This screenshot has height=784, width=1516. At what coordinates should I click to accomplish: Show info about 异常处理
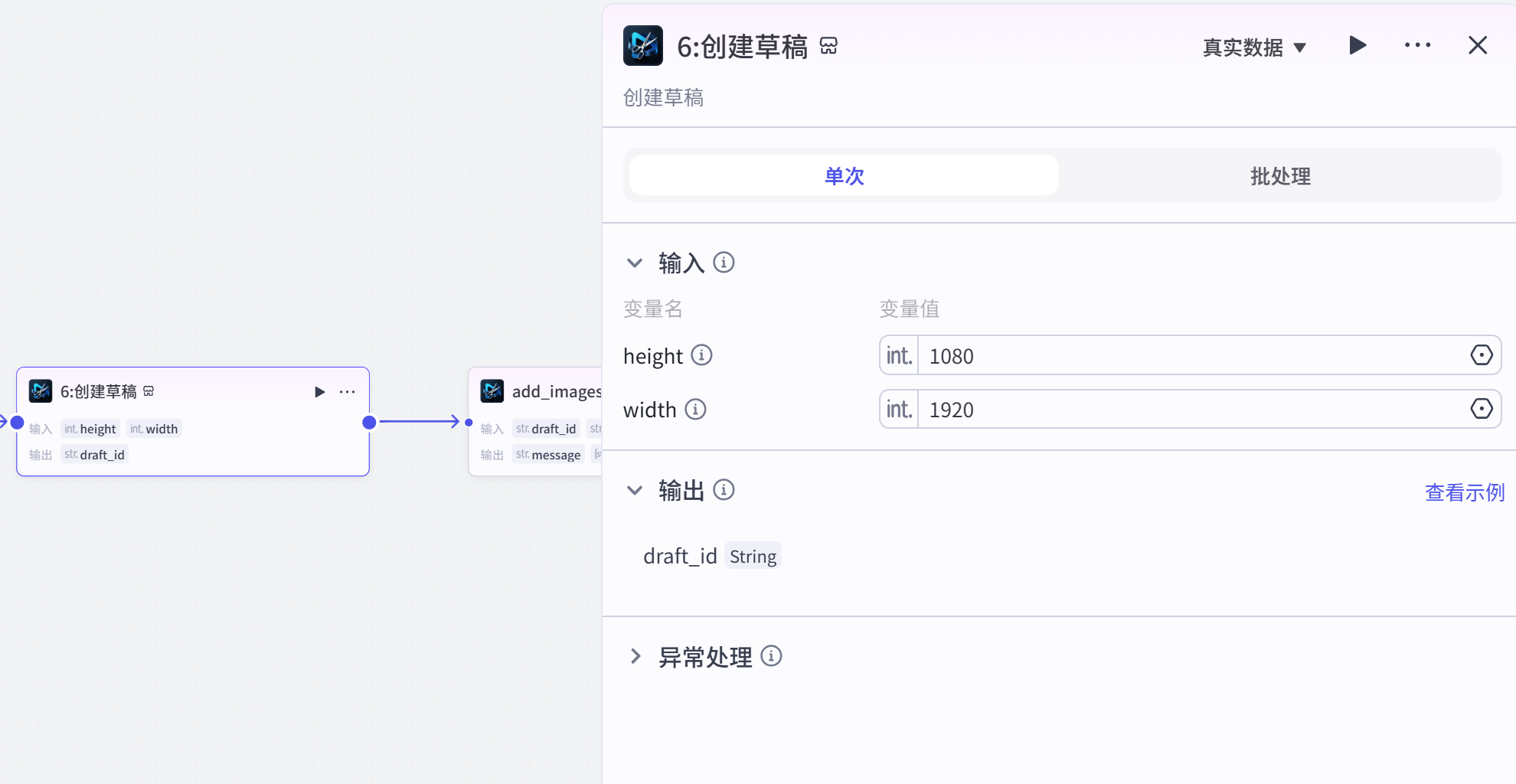(771, 656)
